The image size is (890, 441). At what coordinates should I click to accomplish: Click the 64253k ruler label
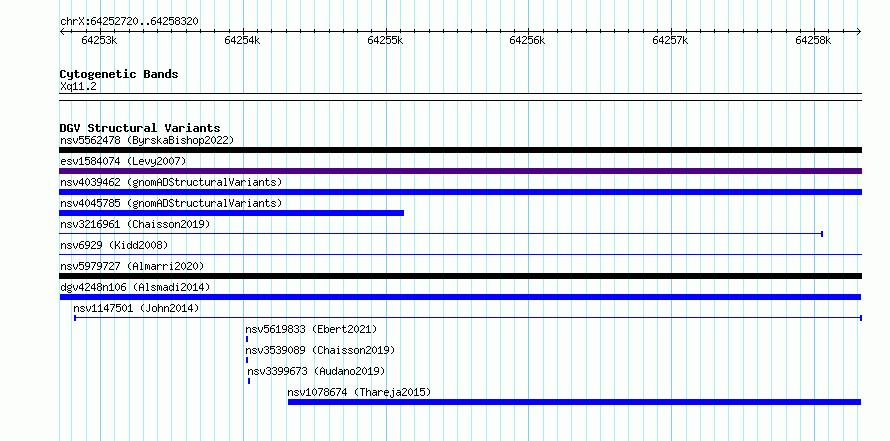coord(99,40)
